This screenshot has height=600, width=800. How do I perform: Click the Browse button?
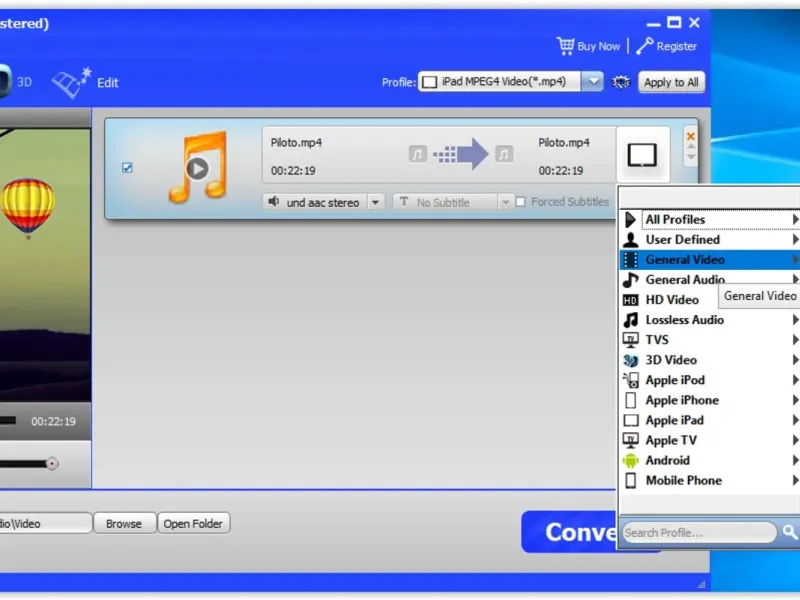pos(124,523)
